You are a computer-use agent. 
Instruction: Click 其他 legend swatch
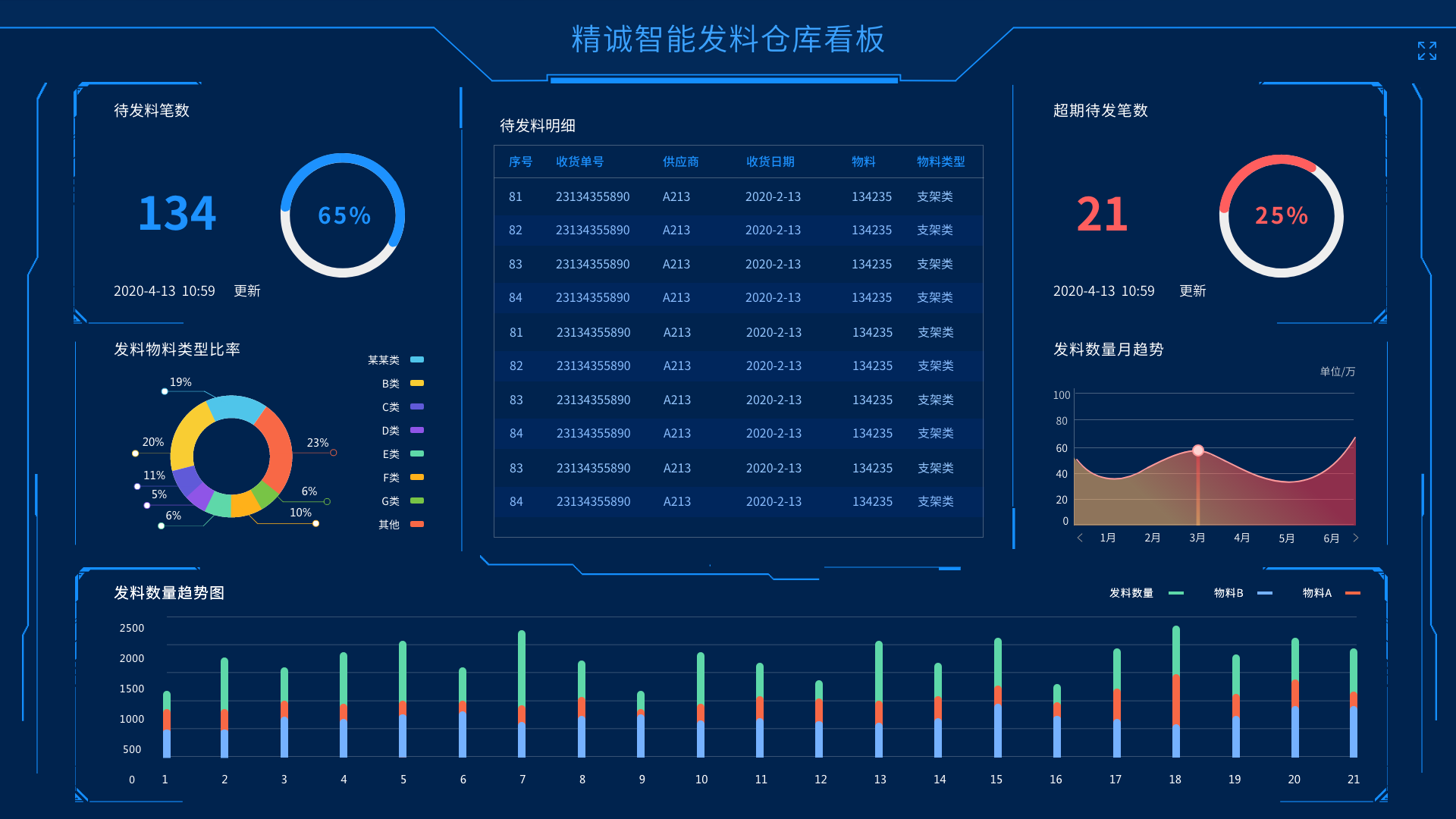coord(417,524)
